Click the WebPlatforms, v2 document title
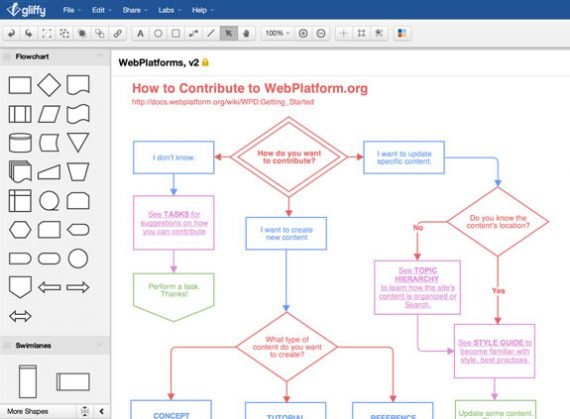Screen dimensions: 570x419 [158, 63]
